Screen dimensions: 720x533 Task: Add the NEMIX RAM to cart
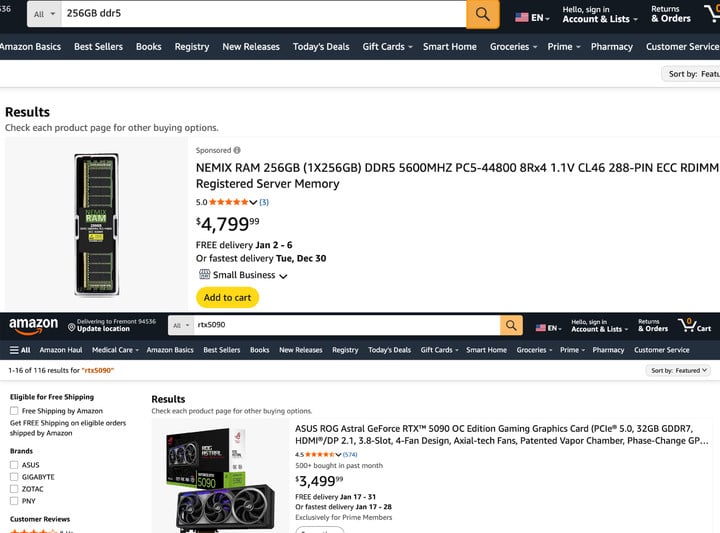(x=227, y=297)
